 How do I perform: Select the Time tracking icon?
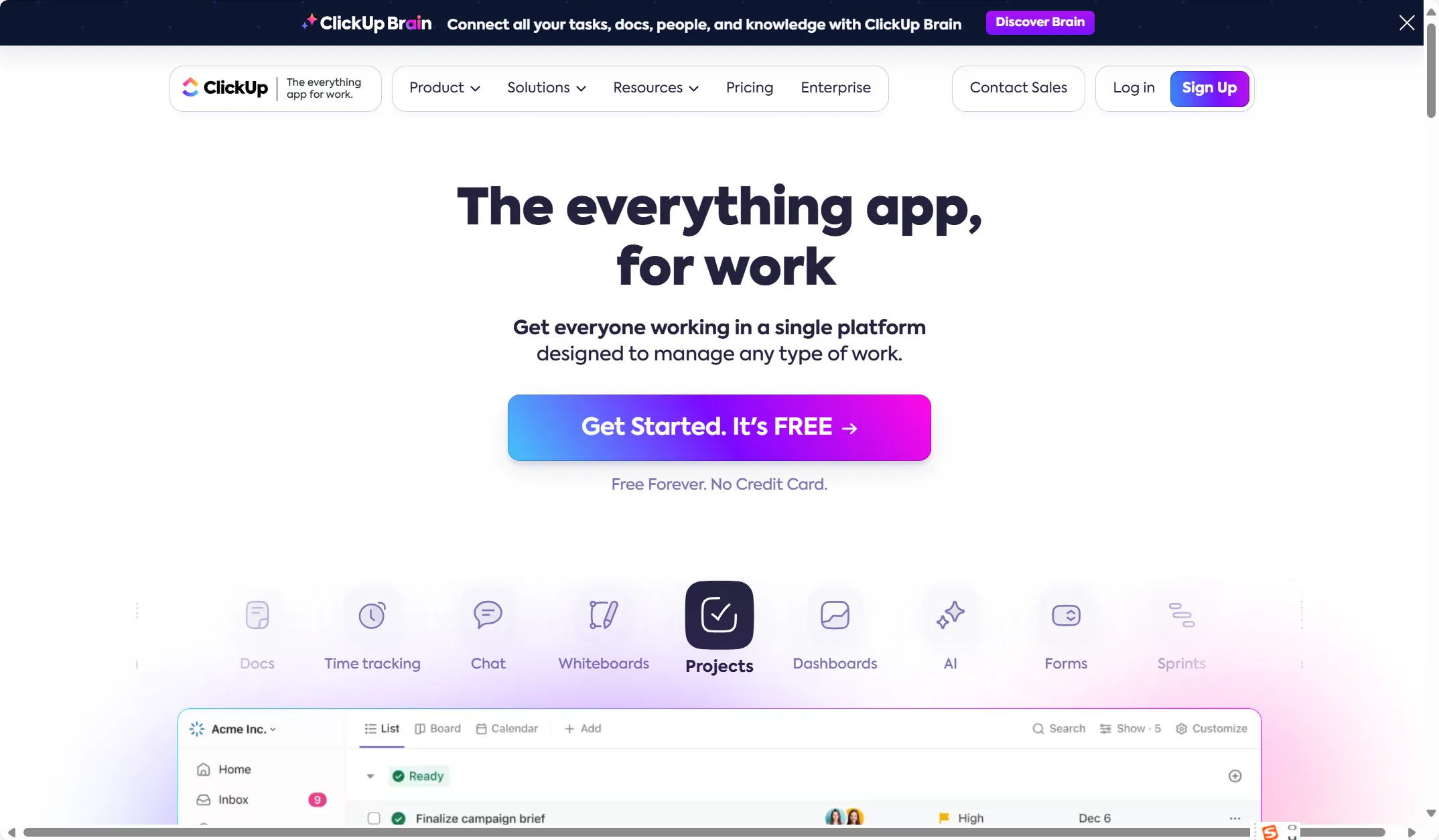(x=372, y=615)
